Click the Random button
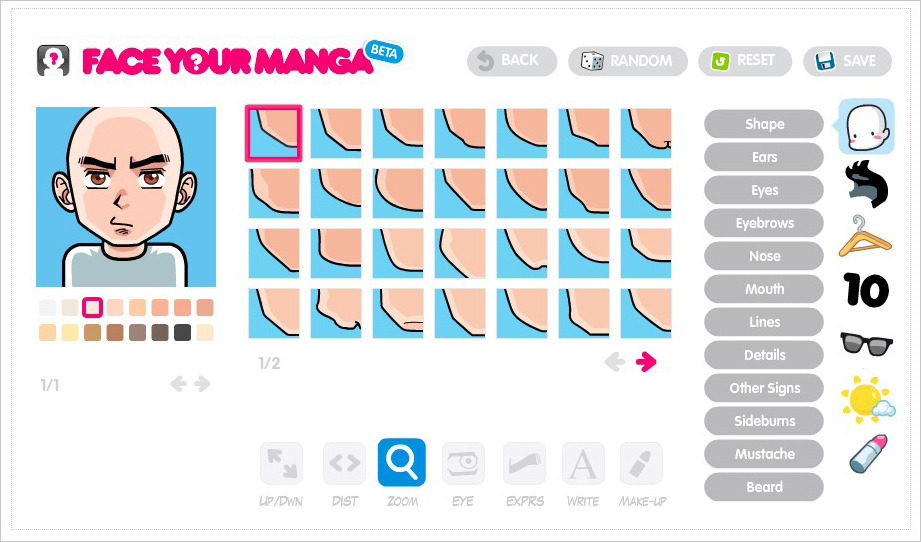The image size is (921, 542). tap(627, 60)
